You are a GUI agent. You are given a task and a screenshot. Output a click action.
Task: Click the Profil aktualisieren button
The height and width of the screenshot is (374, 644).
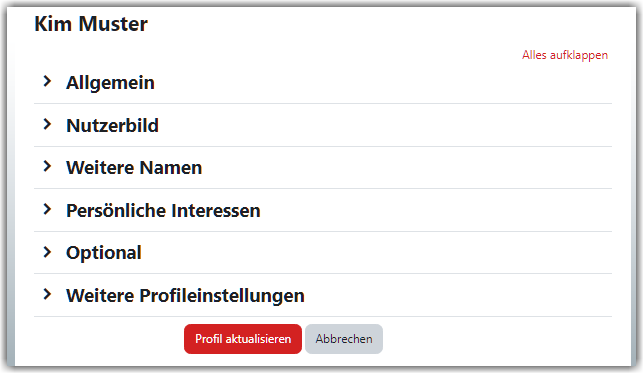coord(243,339)
